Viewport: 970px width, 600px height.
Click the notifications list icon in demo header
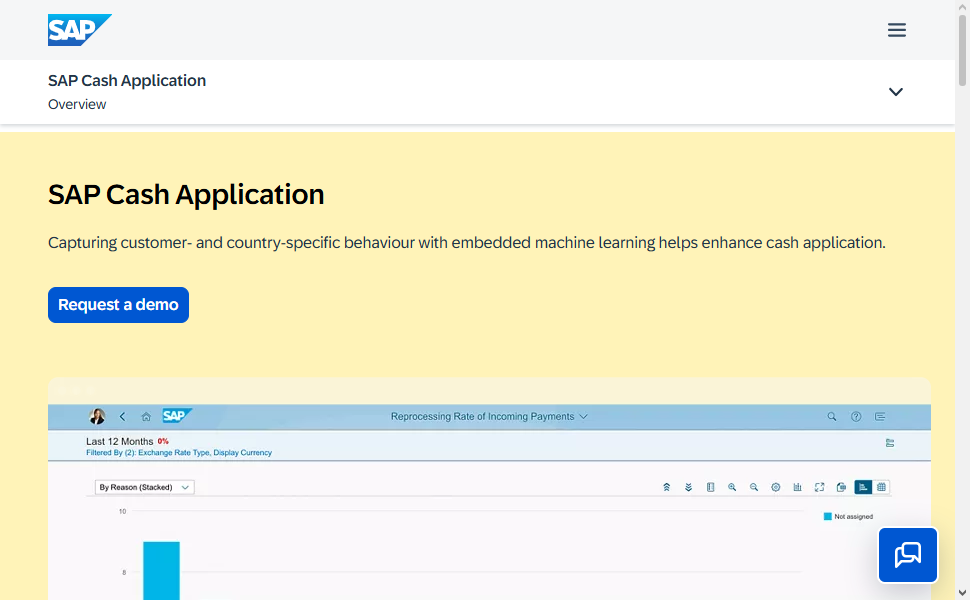click(x=880, y=416)
